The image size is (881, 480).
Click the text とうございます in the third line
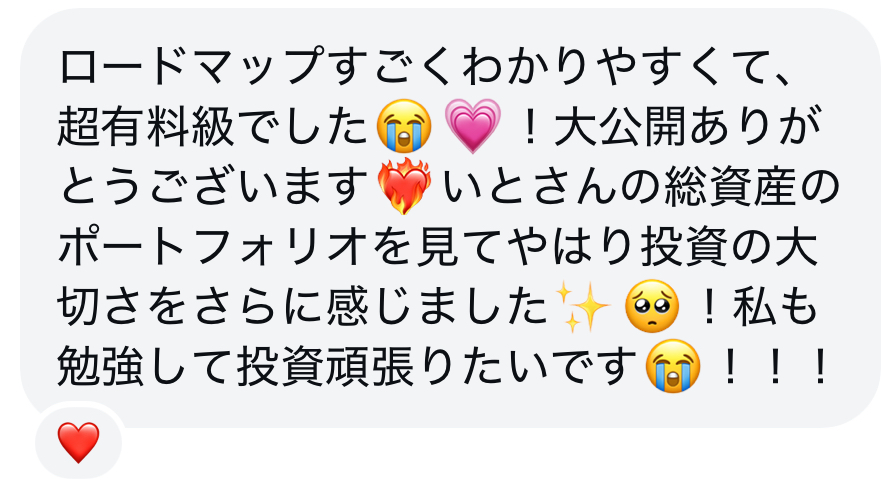215,186
